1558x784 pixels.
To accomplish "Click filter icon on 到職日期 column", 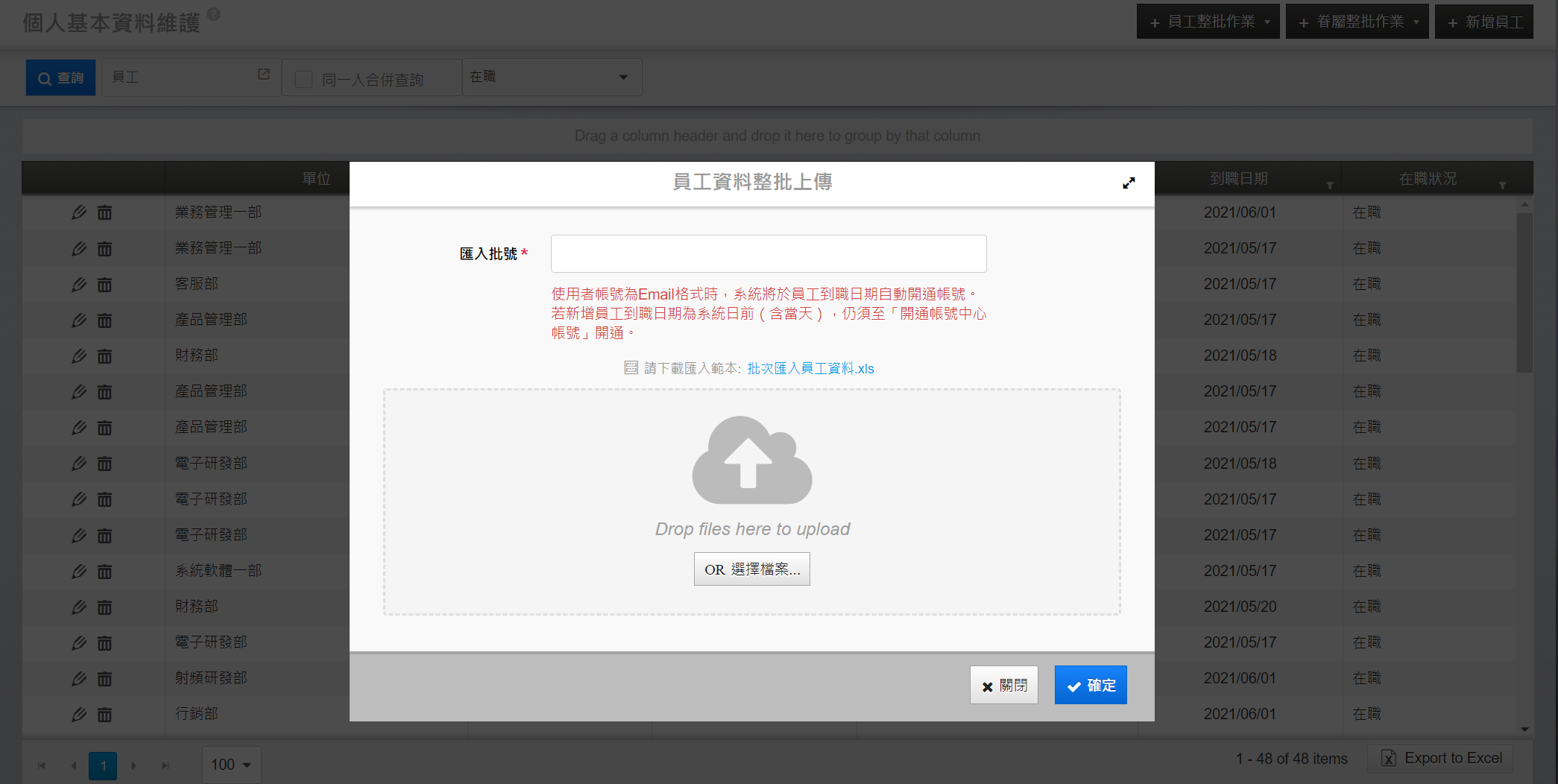I will (1329, 185).
